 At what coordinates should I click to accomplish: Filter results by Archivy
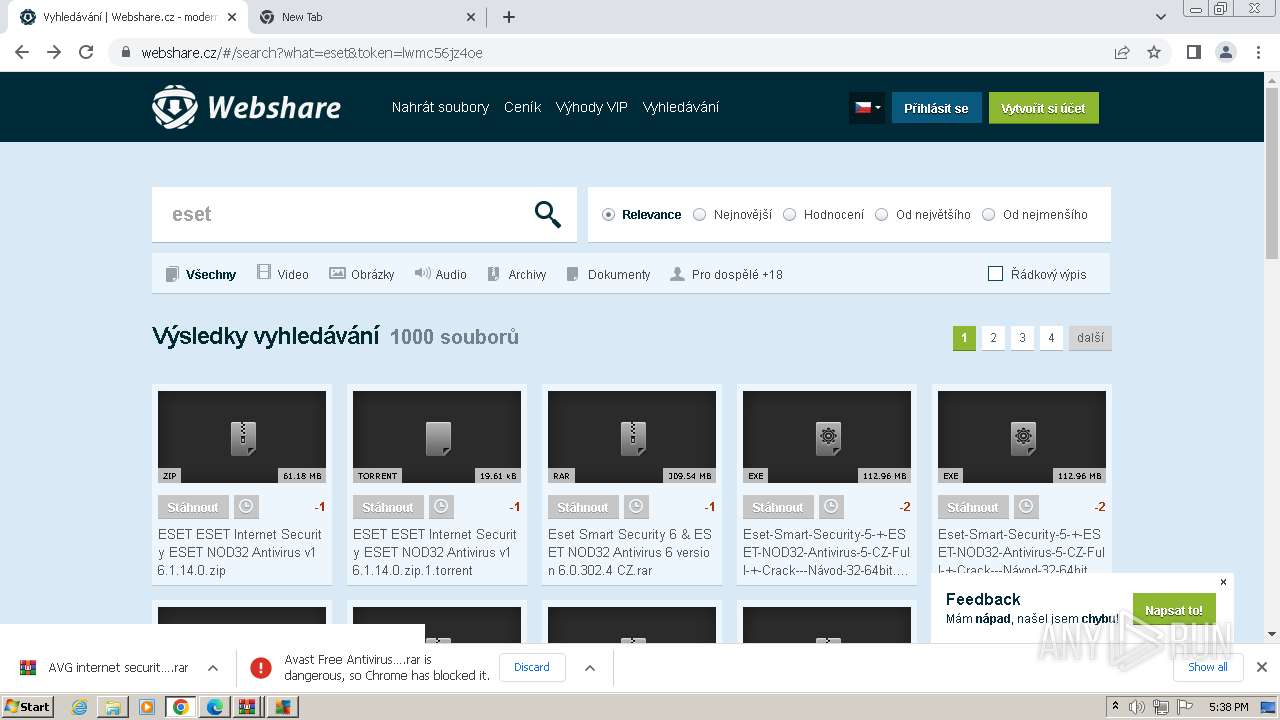point(517,274)
